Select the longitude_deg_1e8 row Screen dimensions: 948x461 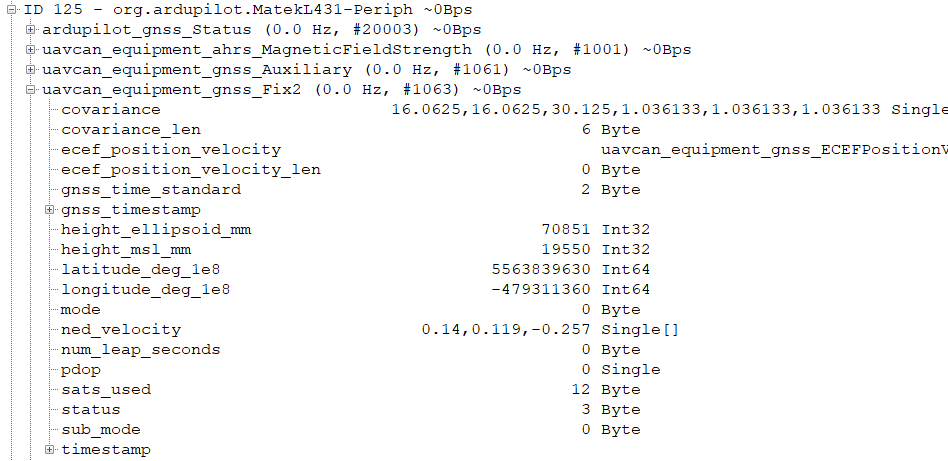pyautogui.click(x=356, y=289)
